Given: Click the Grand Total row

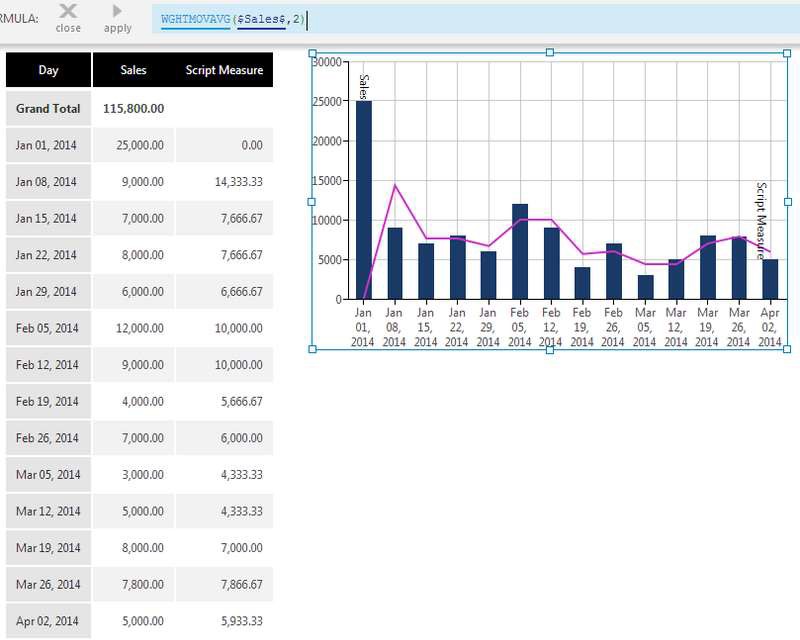Looking at the screenshot, I should (48, 108).
